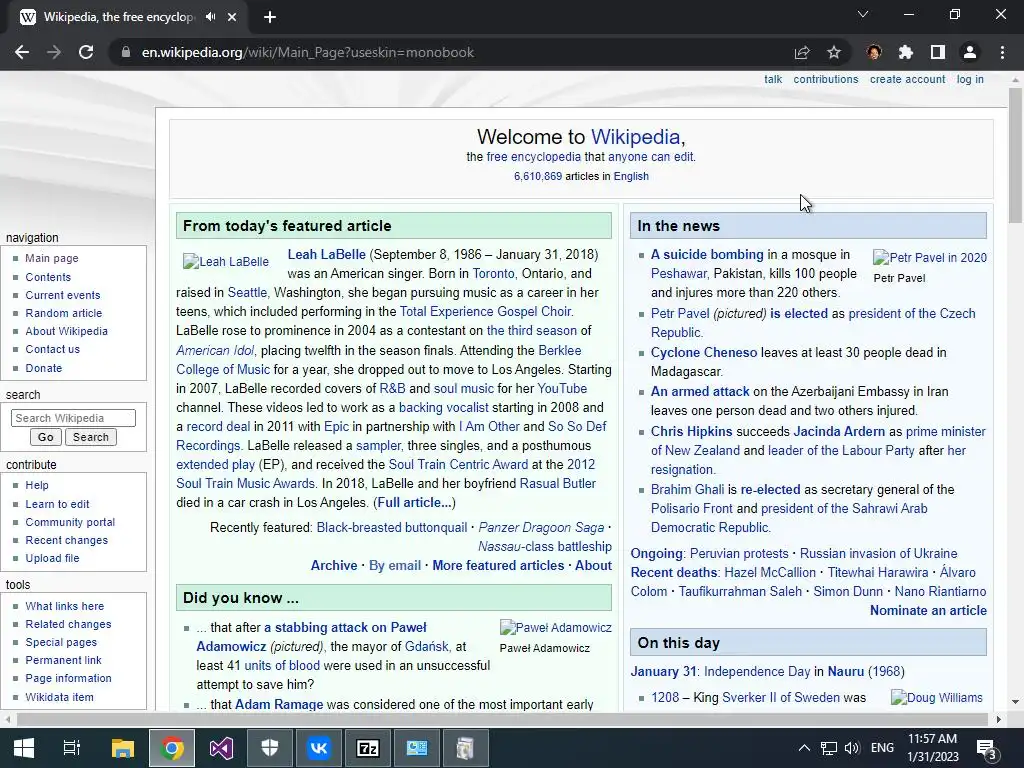
Task: Open Wikidata item link
Action: 59,697
